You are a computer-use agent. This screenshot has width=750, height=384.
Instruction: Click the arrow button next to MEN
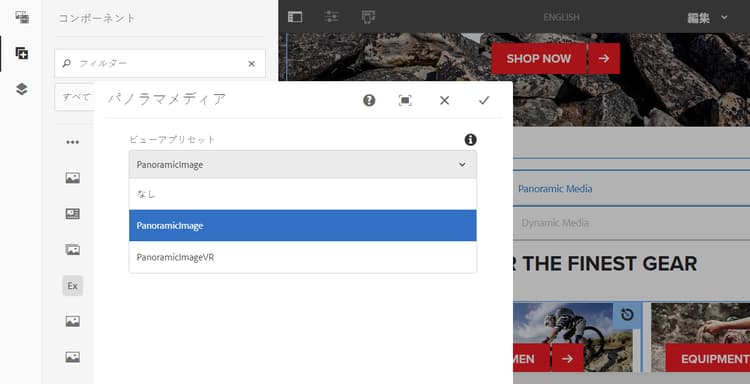click(x=567, y=359)
